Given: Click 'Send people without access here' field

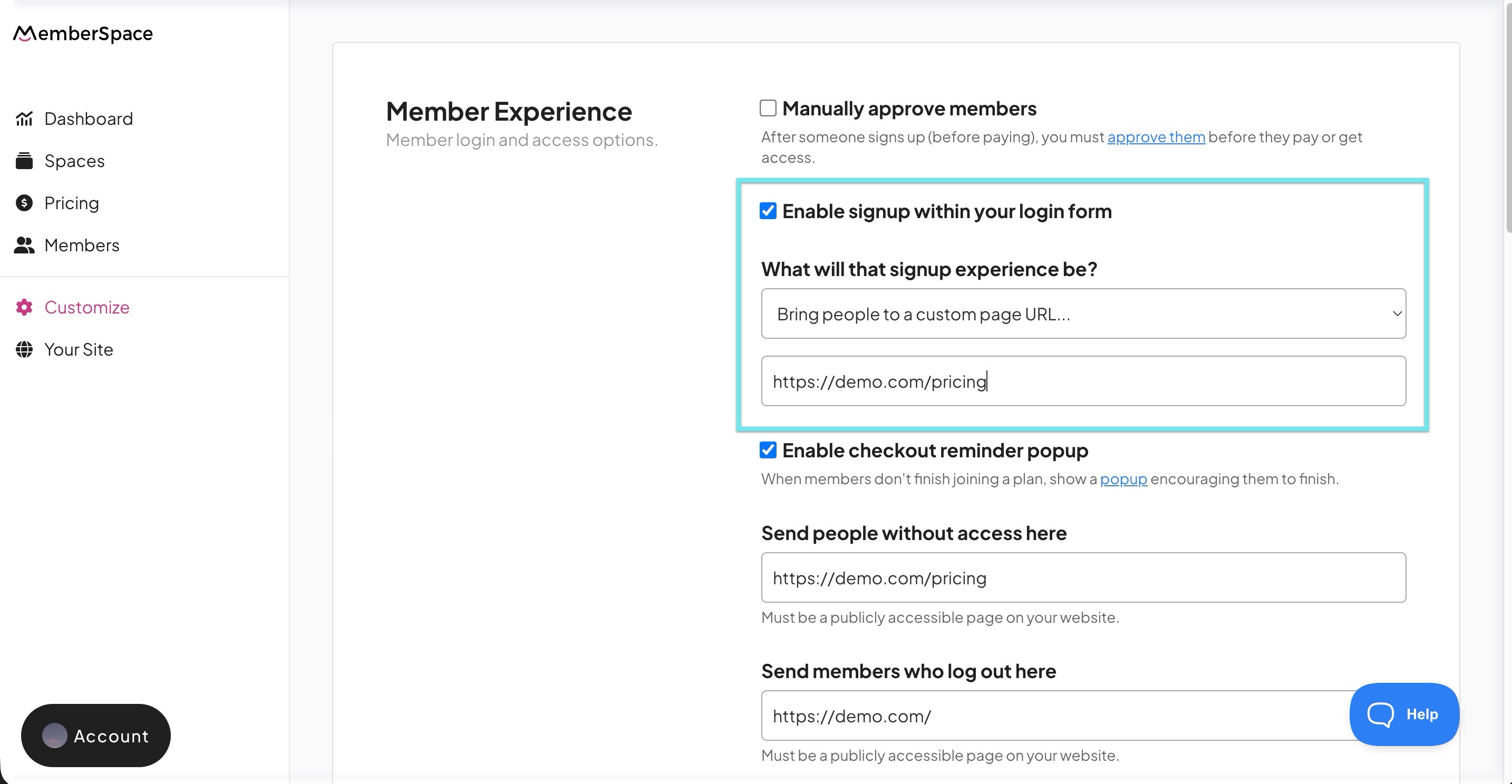Looking at the screenshot, I should [1082, 577].
